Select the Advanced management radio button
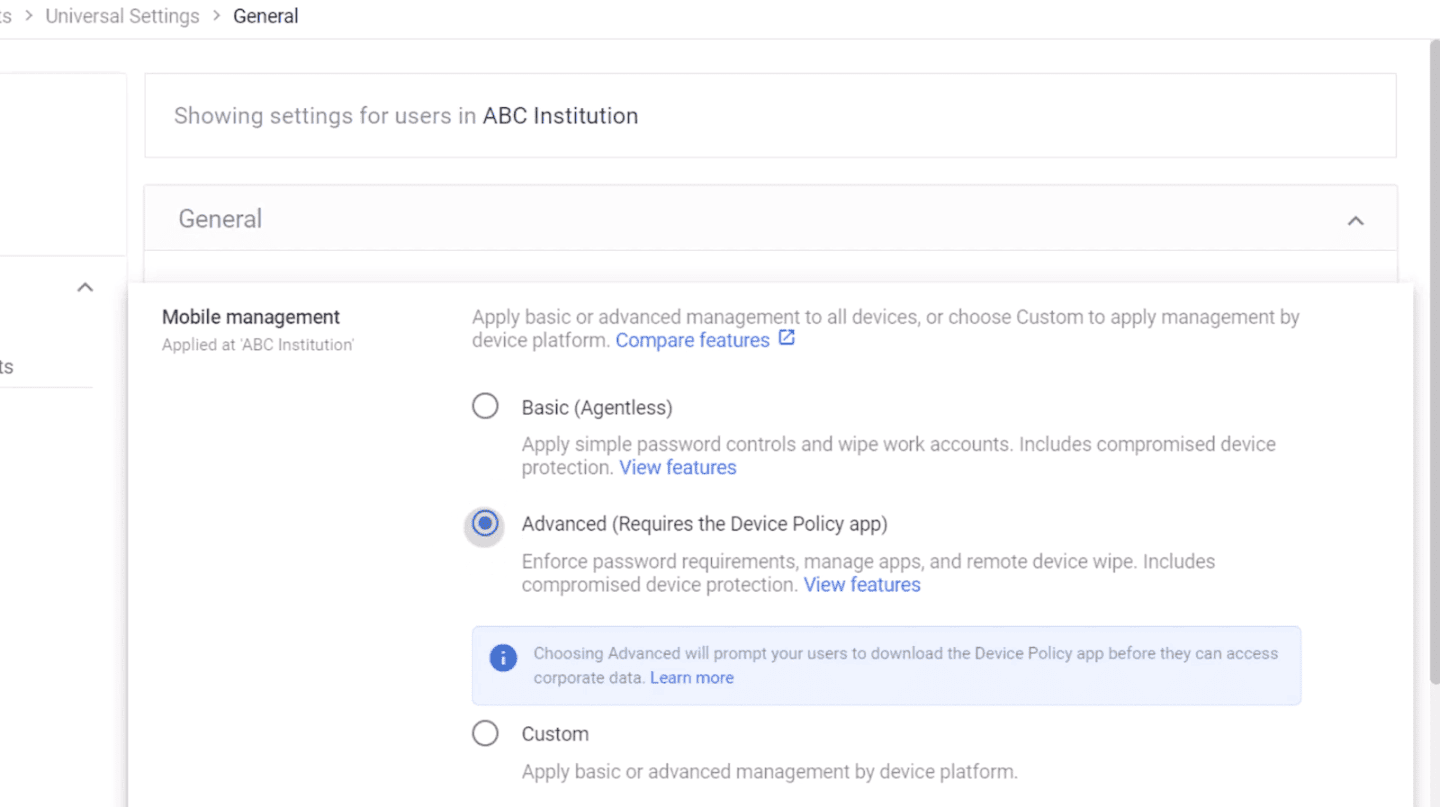Screen dimensions: 1440x807 pyautogui.click(x=485, y=523)
